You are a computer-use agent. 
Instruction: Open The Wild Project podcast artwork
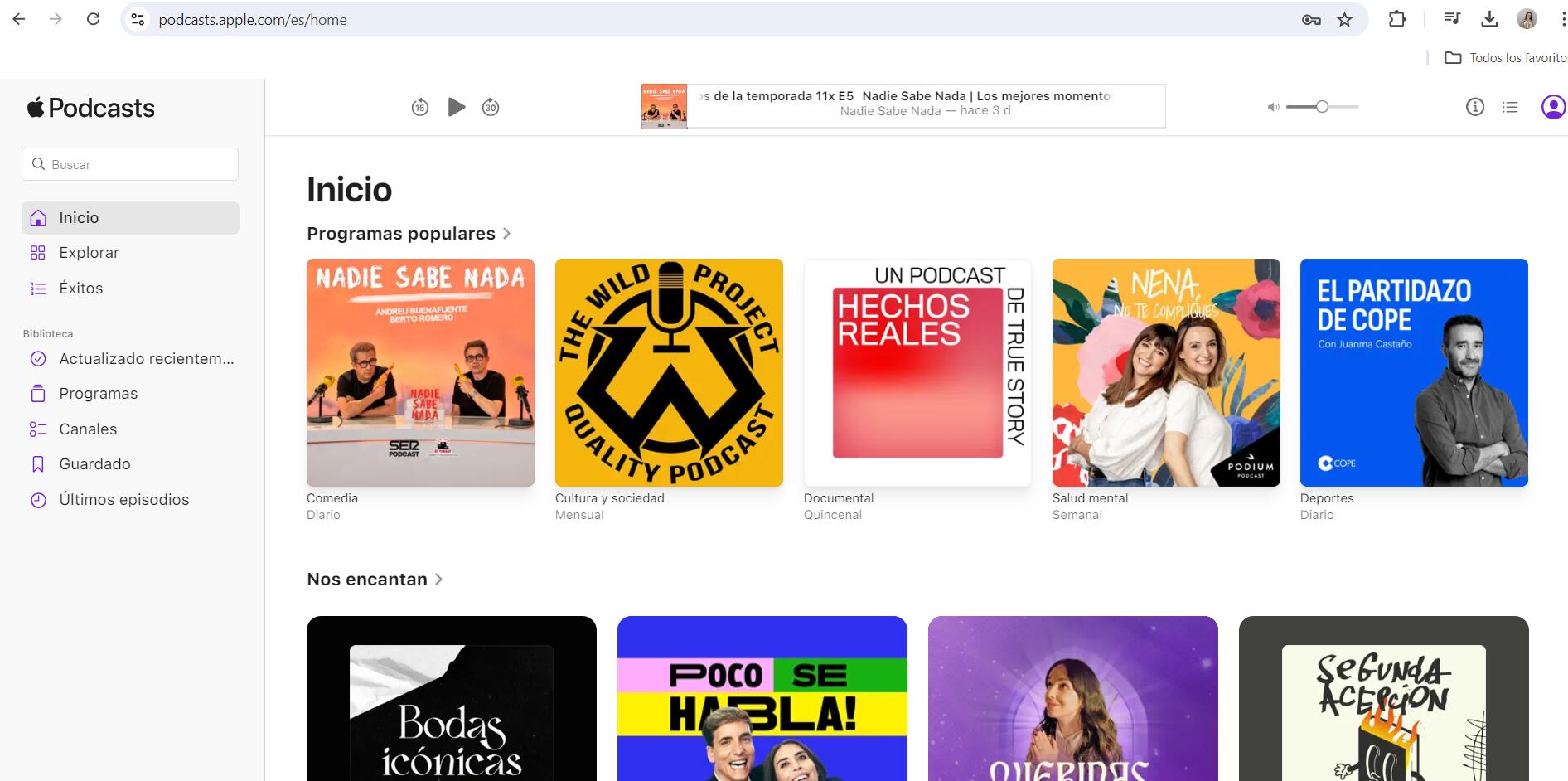pyautogui.click(x=669, y=372)
